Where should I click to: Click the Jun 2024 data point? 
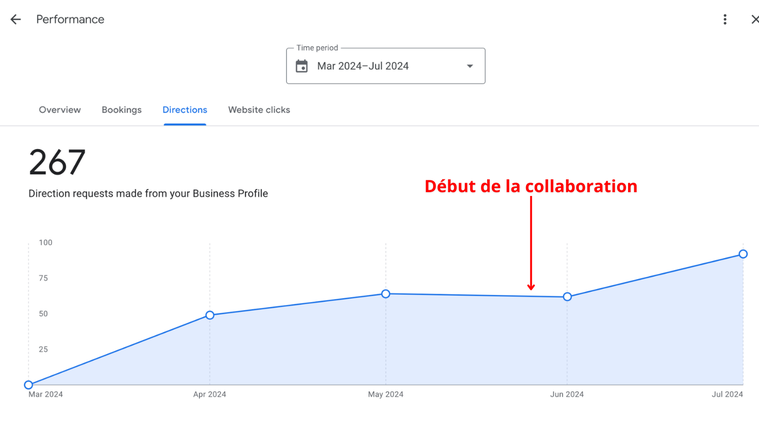(567, 297)
